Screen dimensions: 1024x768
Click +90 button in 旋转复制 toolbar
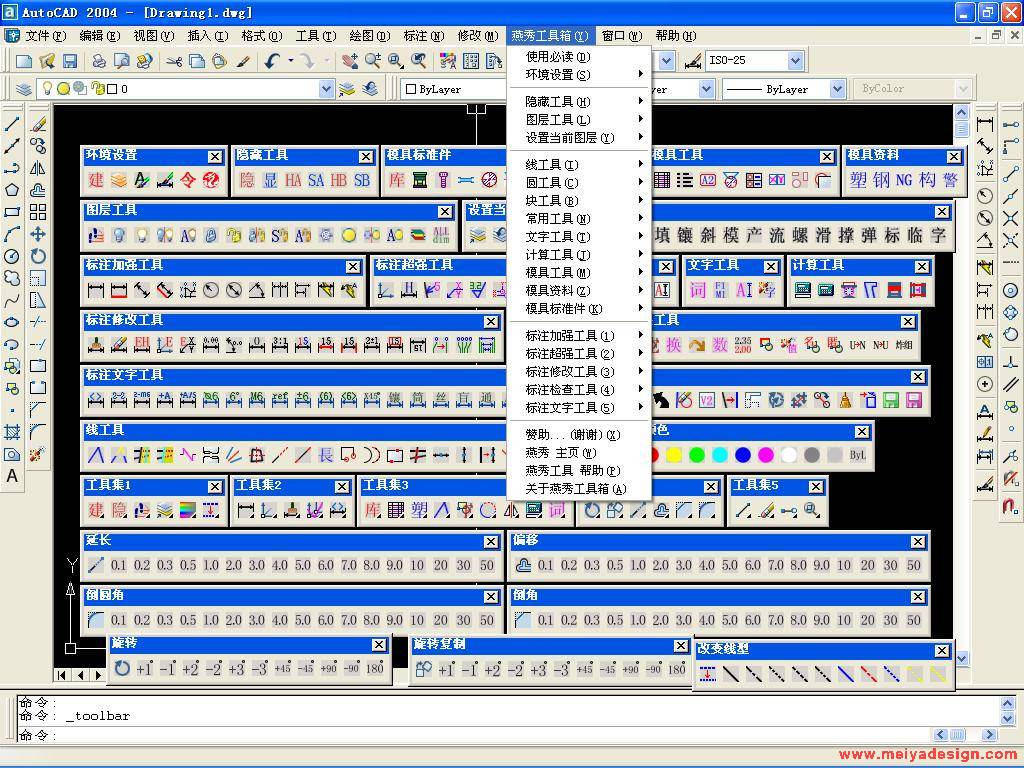click(631, 669)
